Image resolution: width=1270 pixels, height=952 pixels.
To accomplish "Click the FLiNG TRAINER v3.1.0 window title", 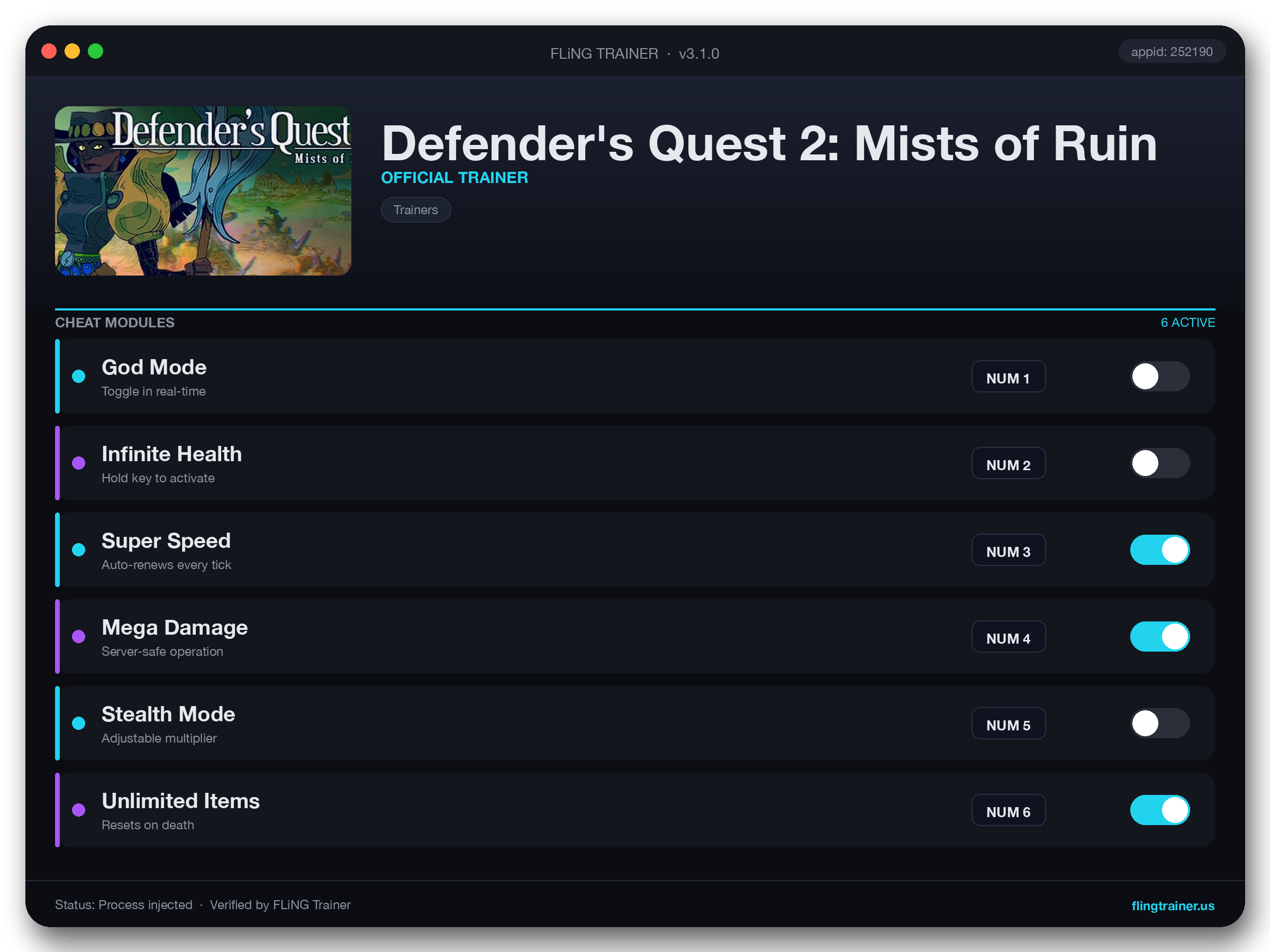I will click(634, 53).
